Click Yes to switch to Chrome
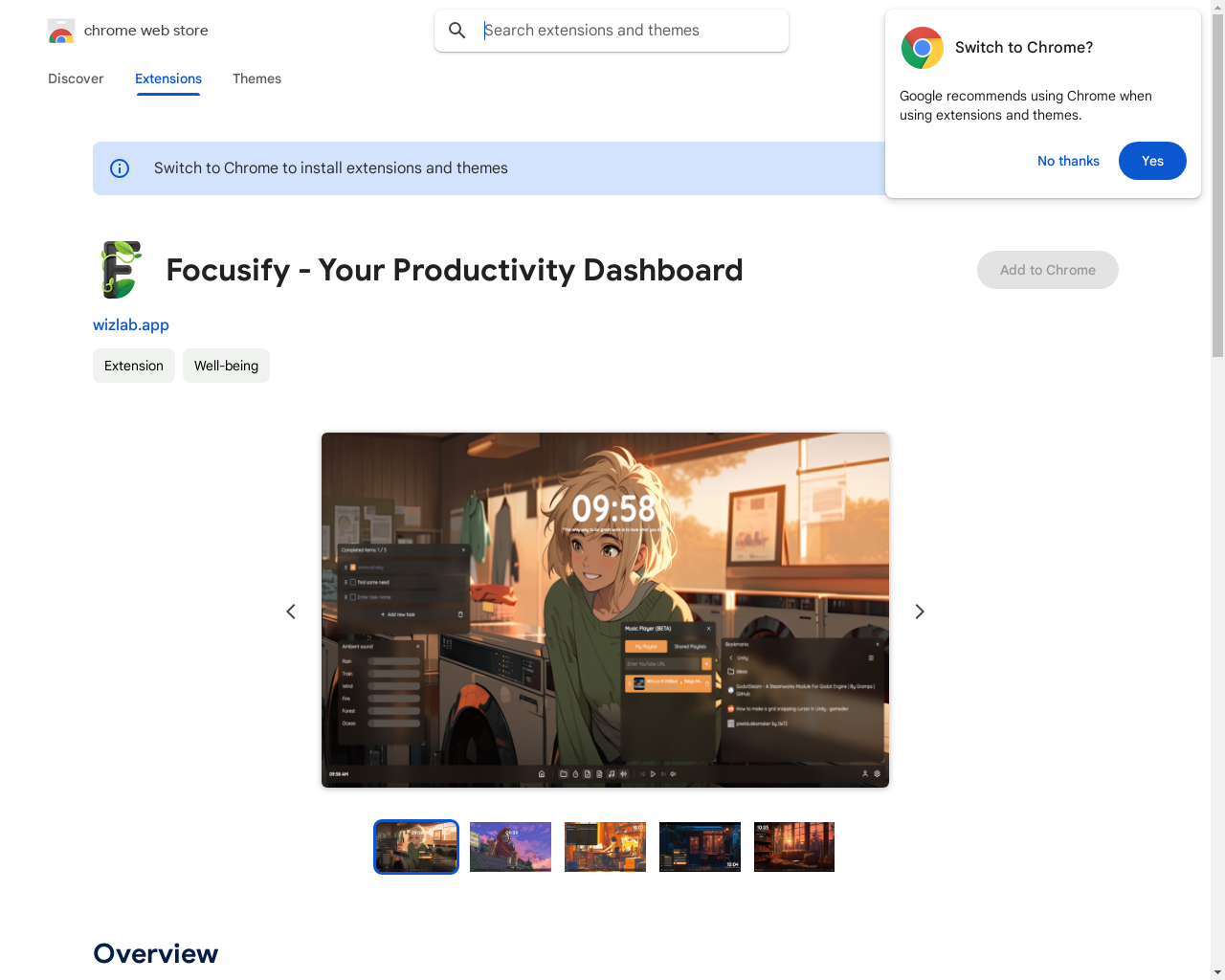Viewport: 1225px width, 980px height. pos(1152,161)
